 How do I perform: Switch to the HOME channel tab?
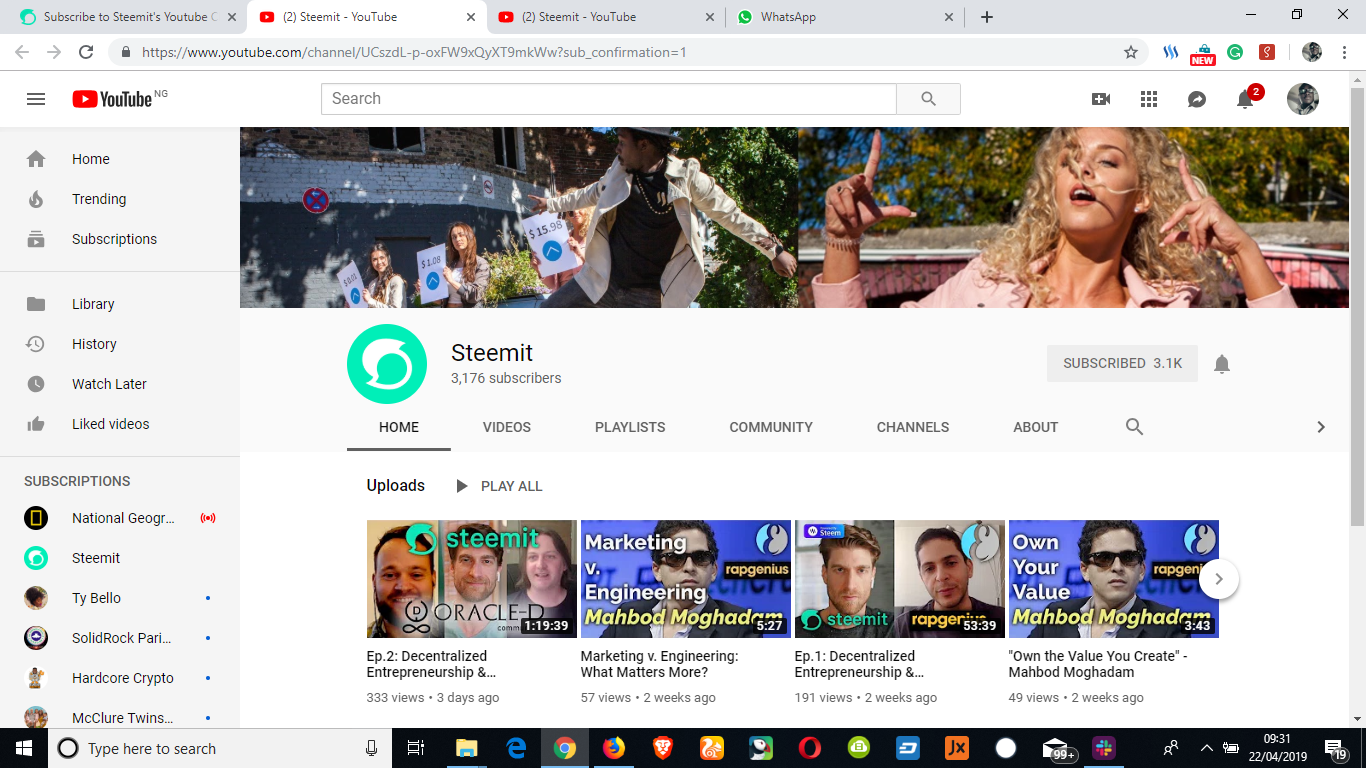click(399, 427)
